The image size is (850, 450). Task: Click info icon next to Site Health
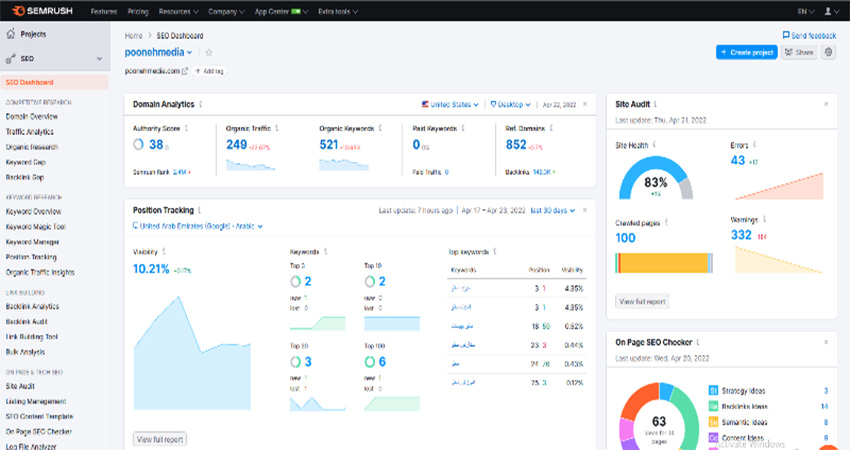(x=654, y=145)
